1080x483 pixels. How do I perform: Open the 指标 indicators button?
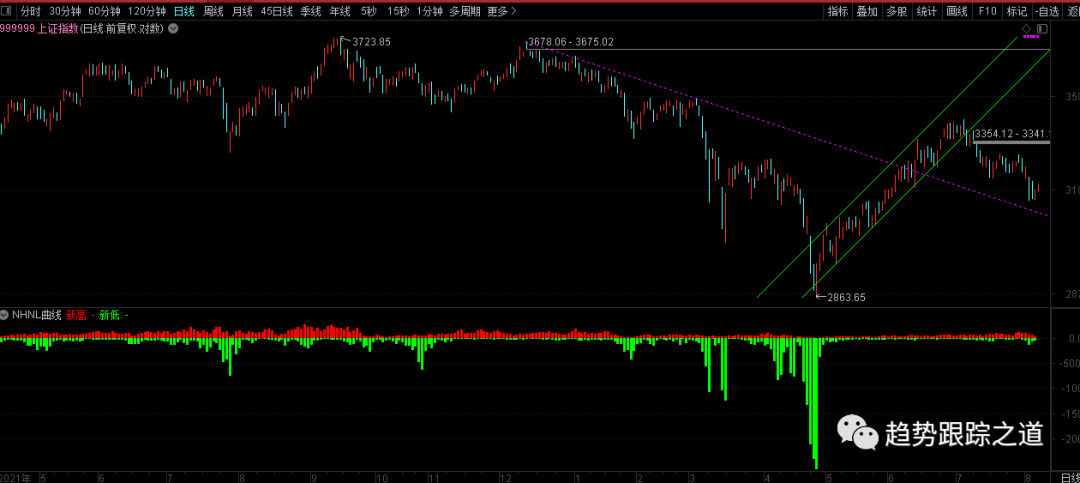pyautogui.click(x=838, y=11)
